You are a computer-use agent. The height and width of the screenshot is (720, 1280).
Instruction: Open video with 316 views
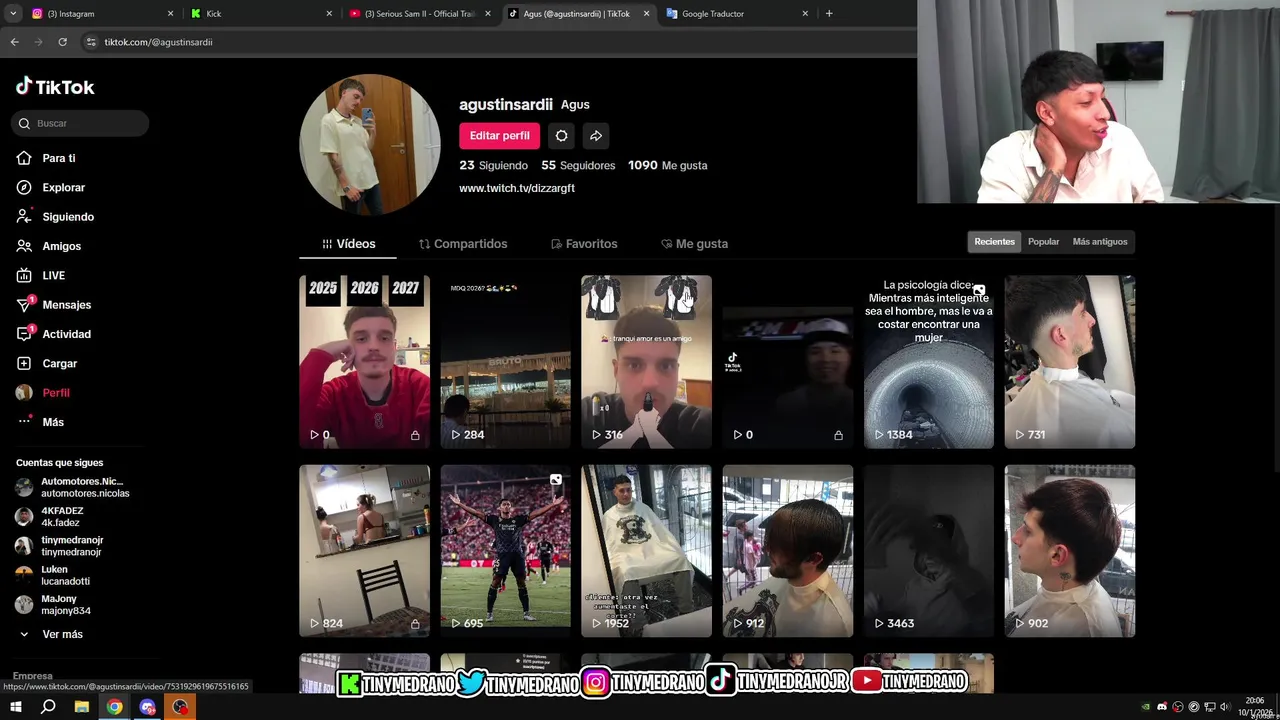pyautogui.click(x=646, y=362)
